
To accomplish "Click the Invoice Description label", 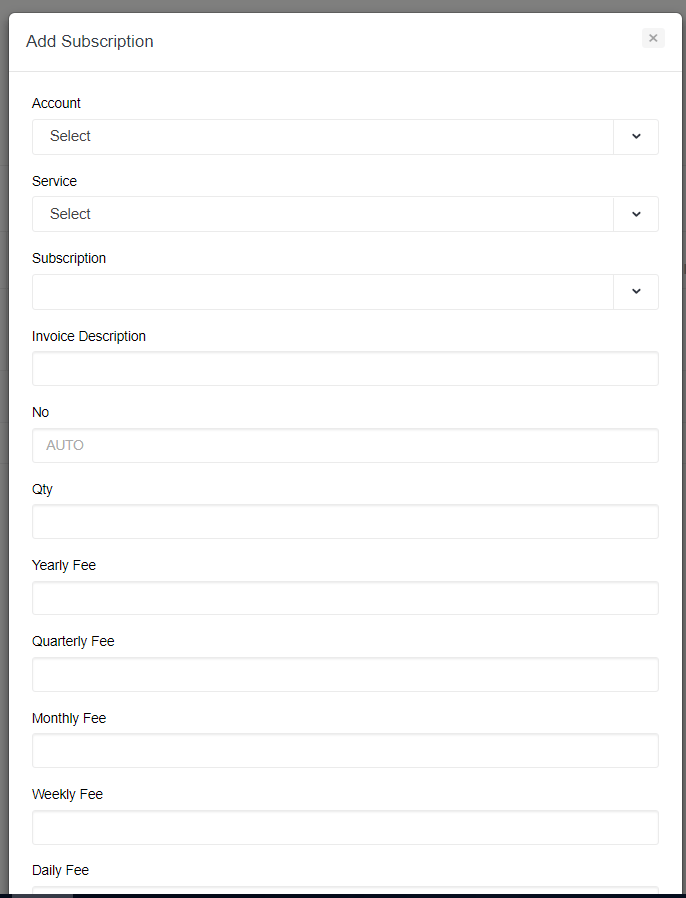I will click(89, 336).
